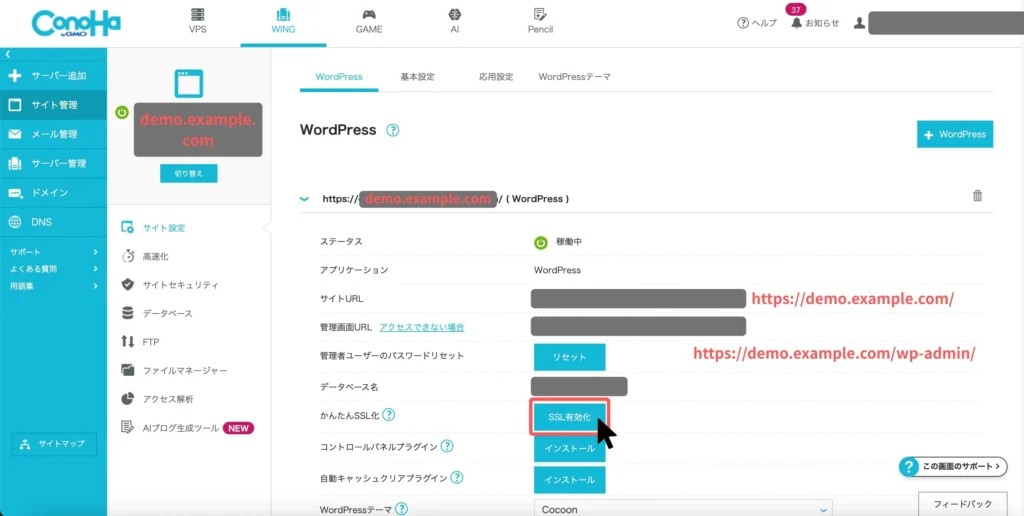Open お知らせ notifications bell
Viewport: 1024px width, 516px height.
point(814,24)
